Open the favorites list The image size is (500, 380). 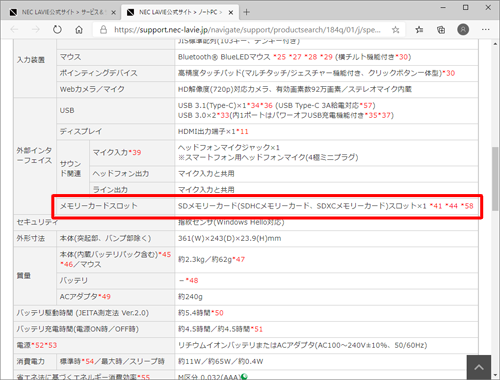pyautogui.click(x=419, y=30)
